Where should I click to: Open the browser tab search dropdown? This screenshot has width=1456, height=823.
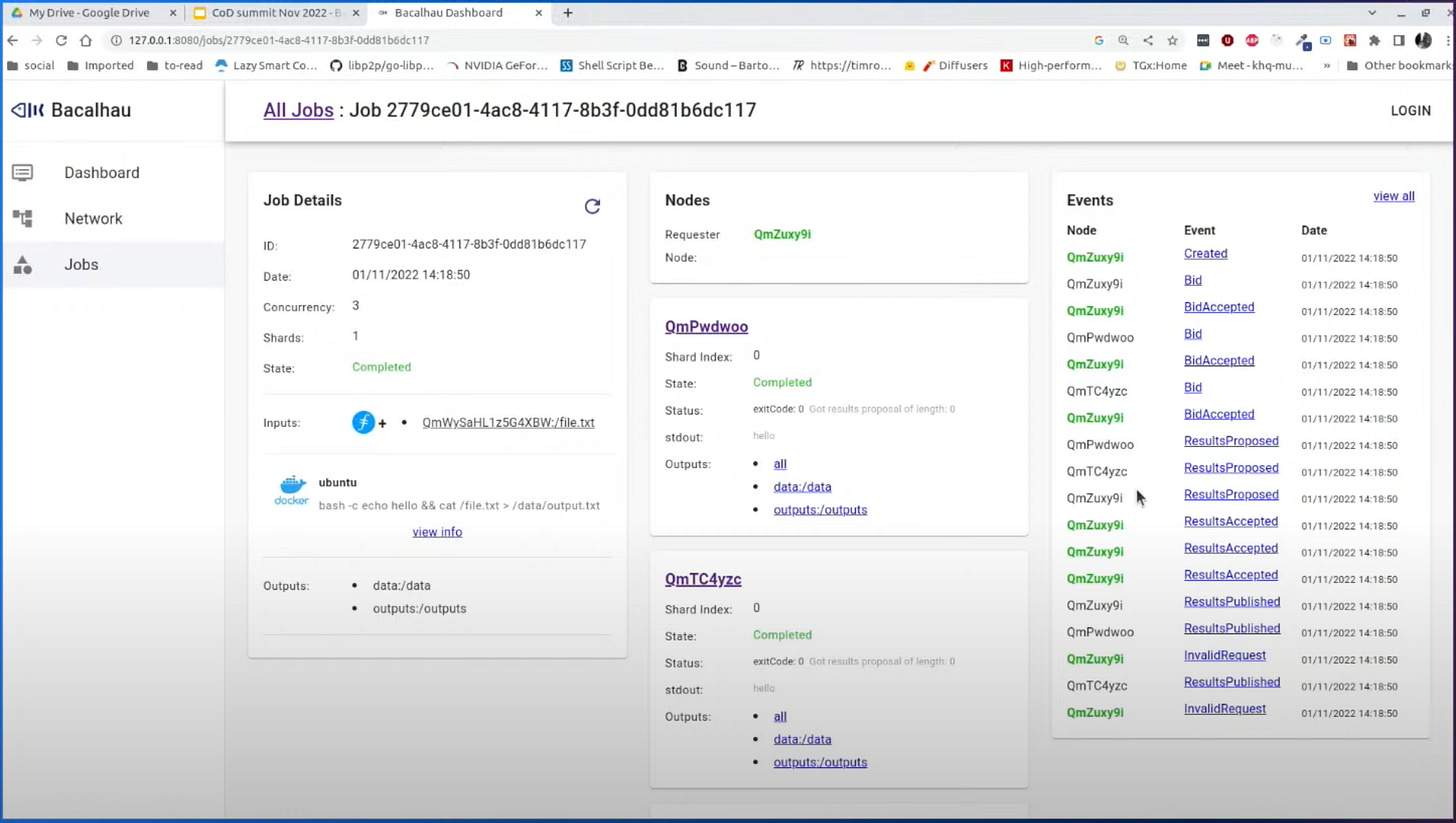(1372, 13)
